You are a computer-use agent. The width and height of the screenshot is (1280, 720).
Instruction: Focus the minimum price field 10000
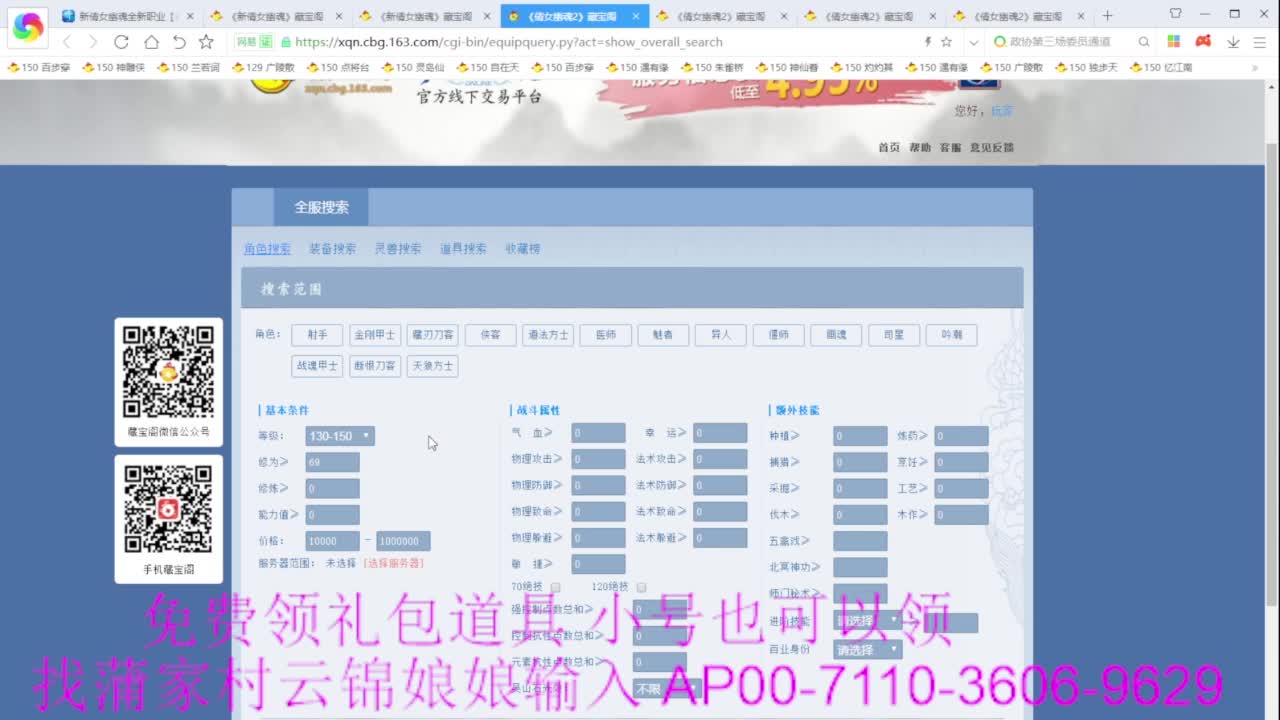coord(332,541)
